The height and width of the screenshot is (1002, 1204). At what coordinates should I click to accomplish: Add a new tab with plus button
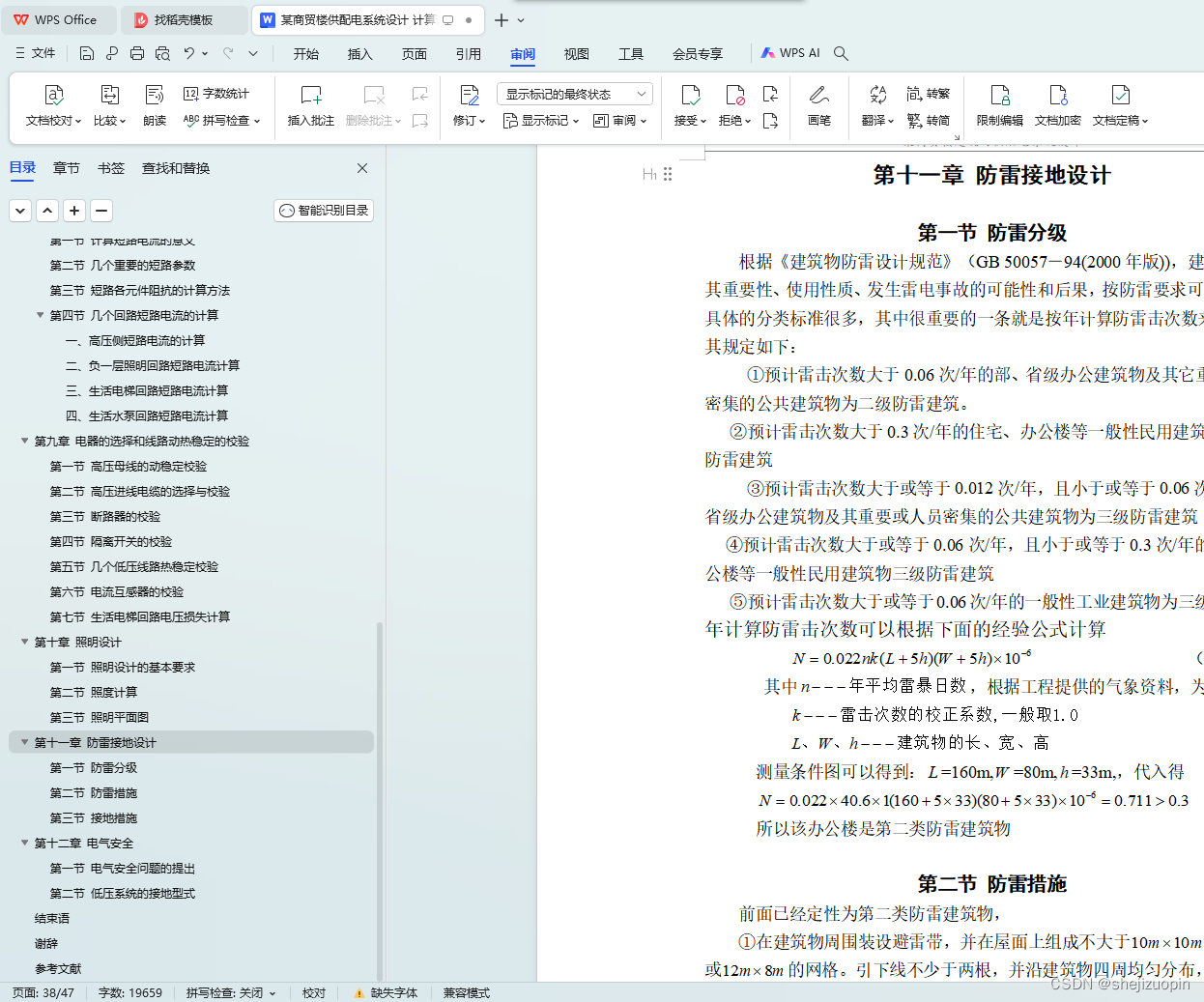501,20
